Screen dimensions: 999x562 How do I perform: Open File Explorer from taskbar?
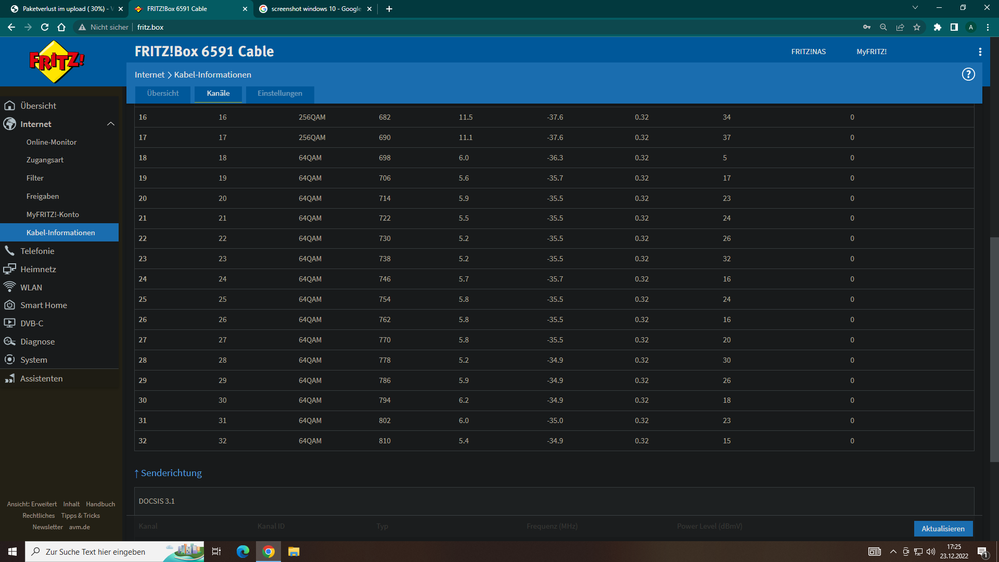point(294,552)
